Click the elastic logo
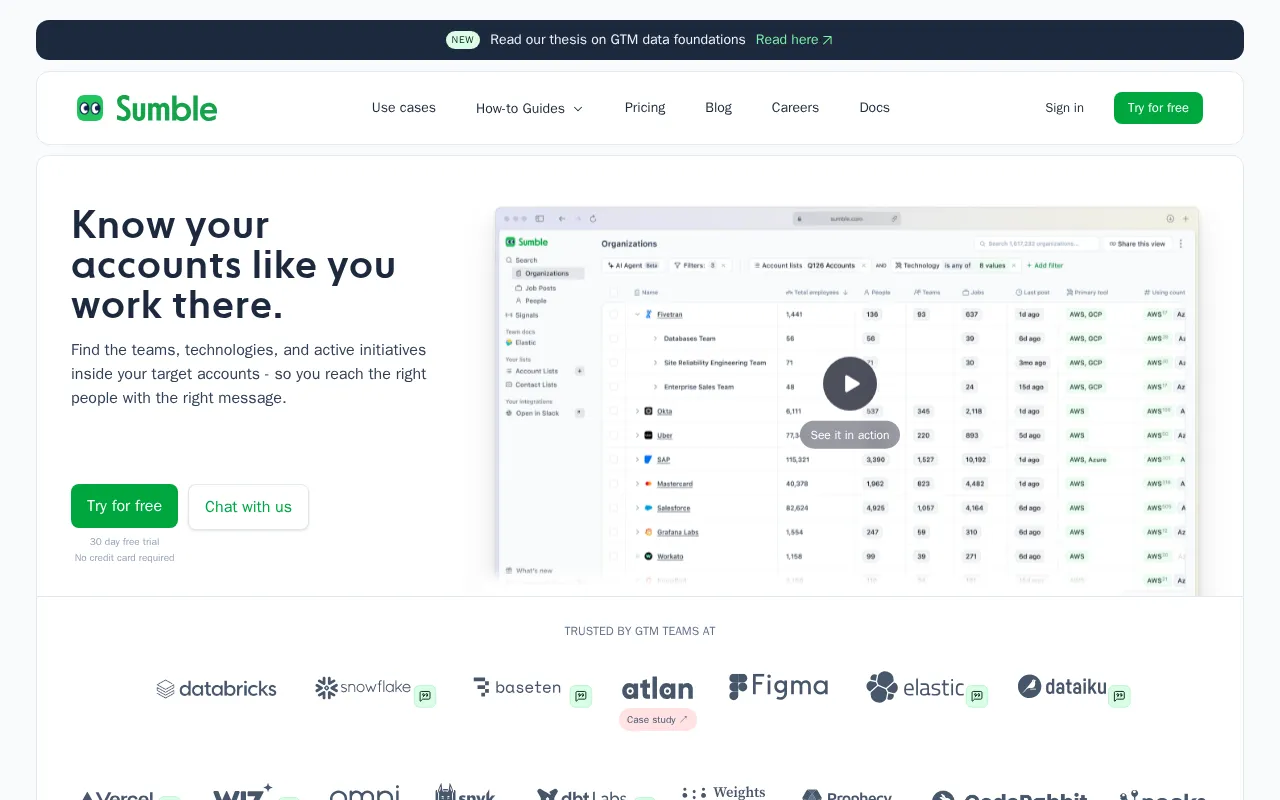The height and width of the screenshot is (800, 1280). click(915, 687)
